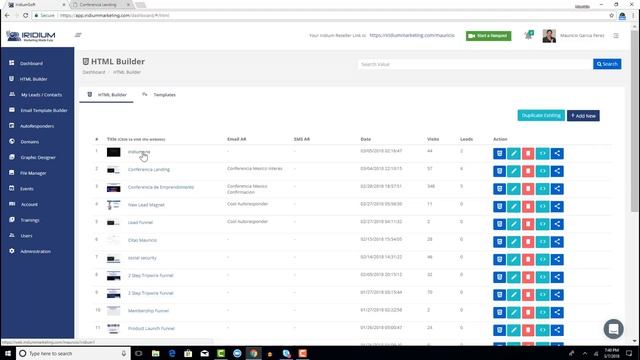The image size is (640, 360).
Task: Open the chat bubble widget
Action: [x=613, y=329]
